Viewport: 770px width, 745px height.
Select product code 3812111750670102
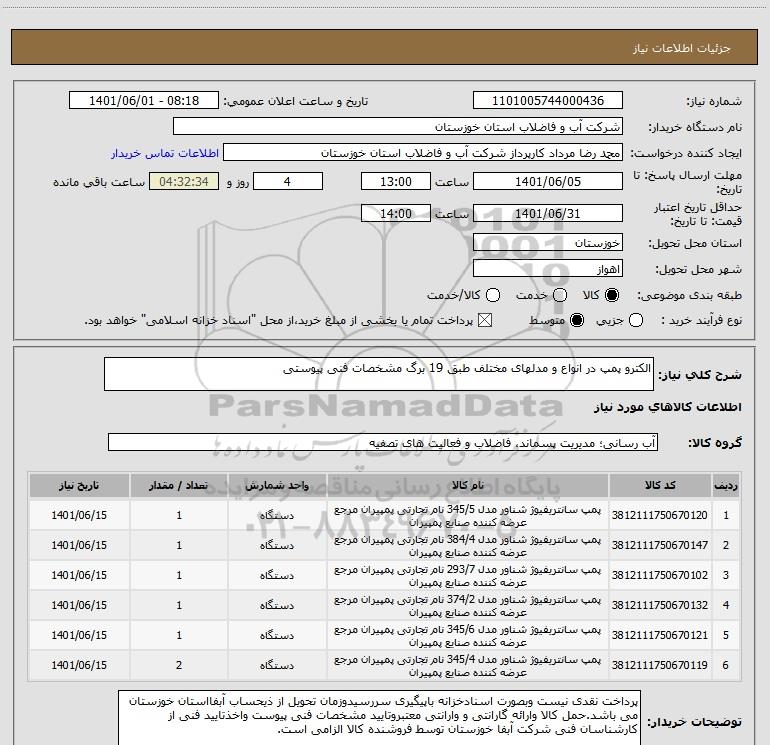tap(660, 575)
